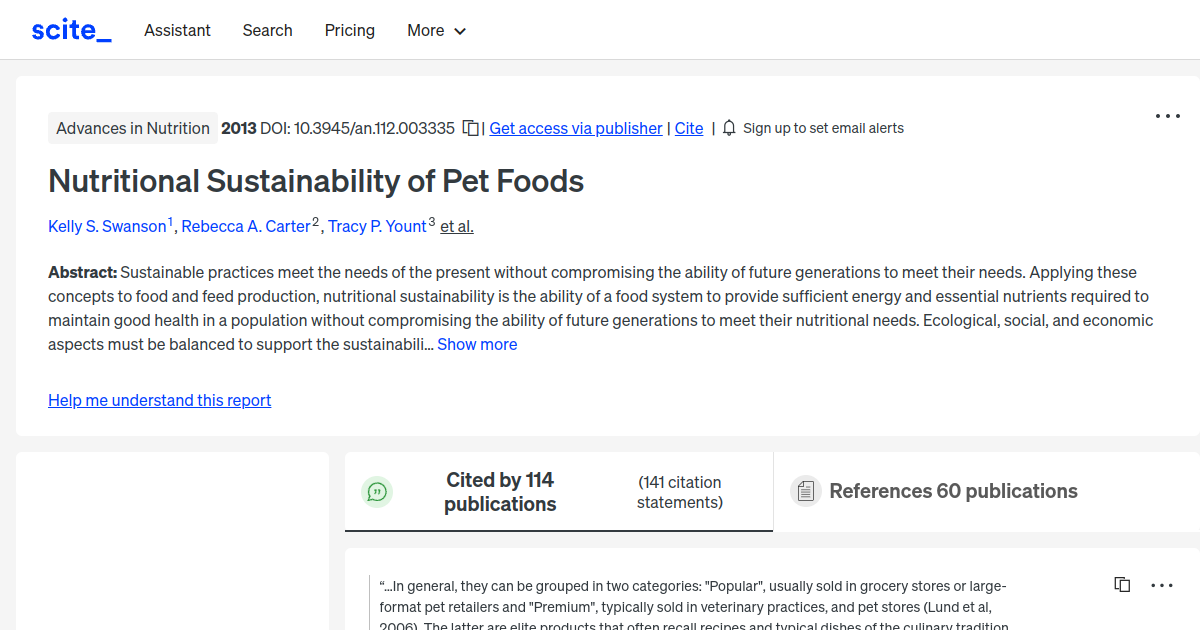
Task: Toggle the Advances in Nutrition journal chip
Action: (132, 128)
